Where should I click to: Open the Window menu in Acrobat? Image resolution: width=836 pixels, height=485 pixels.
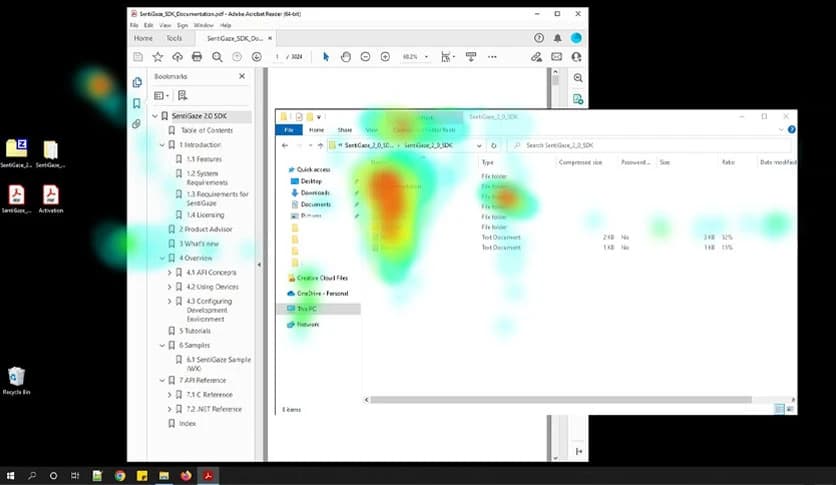click(x=203, y=25)
